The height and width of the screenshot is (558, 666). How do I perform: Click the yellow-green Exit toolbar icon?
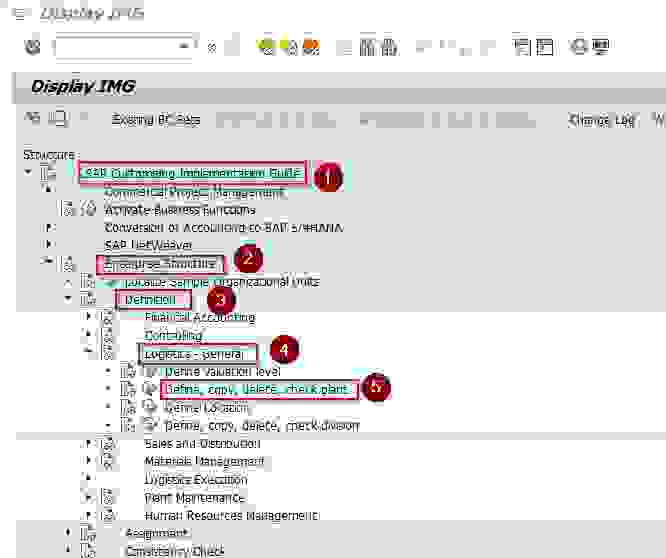(x=289, y=47)
